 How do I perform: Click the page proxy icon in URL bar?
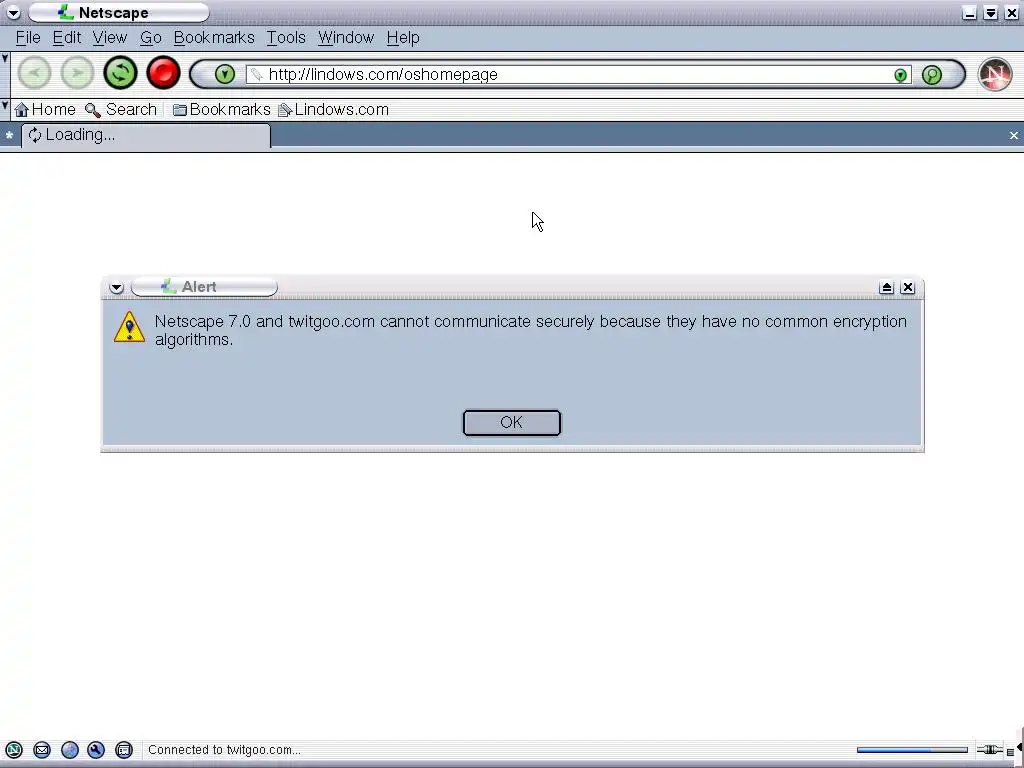[257, 74]
